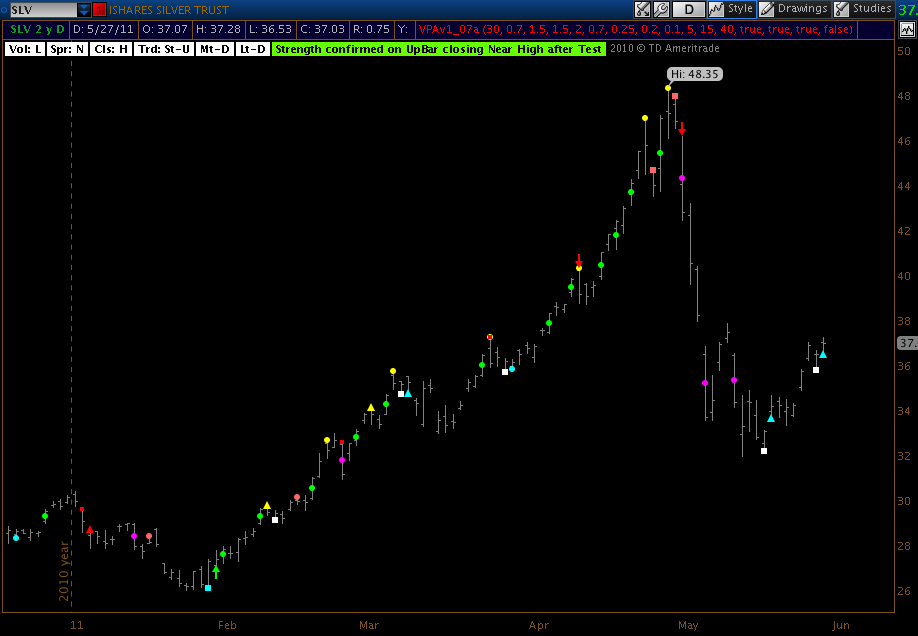Click the Apr label on the time axis
The width and height of the screenshot is (918, 636).
pyautogui.click(x=539, y=625)
